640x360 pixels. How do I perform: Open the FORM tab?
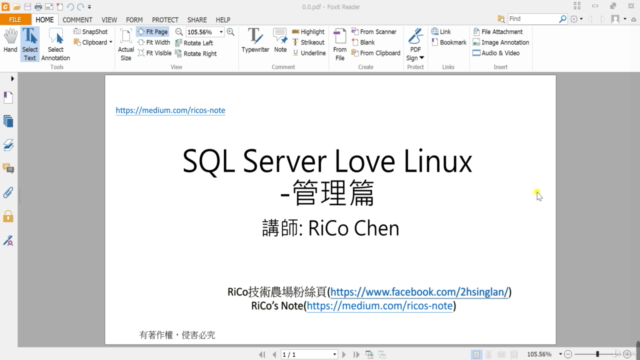pos(134,20)
